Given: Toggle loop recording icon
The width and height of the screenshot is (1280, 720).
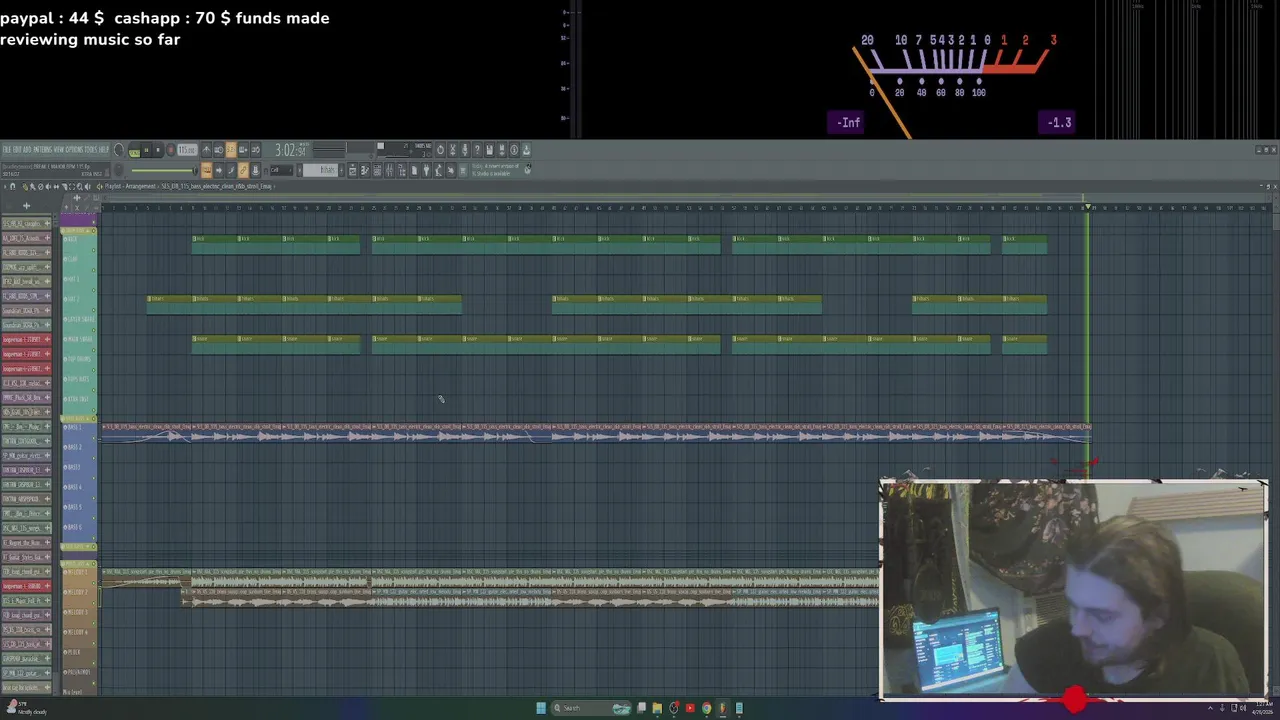Looking at the screenshot, I should [255, 149].
